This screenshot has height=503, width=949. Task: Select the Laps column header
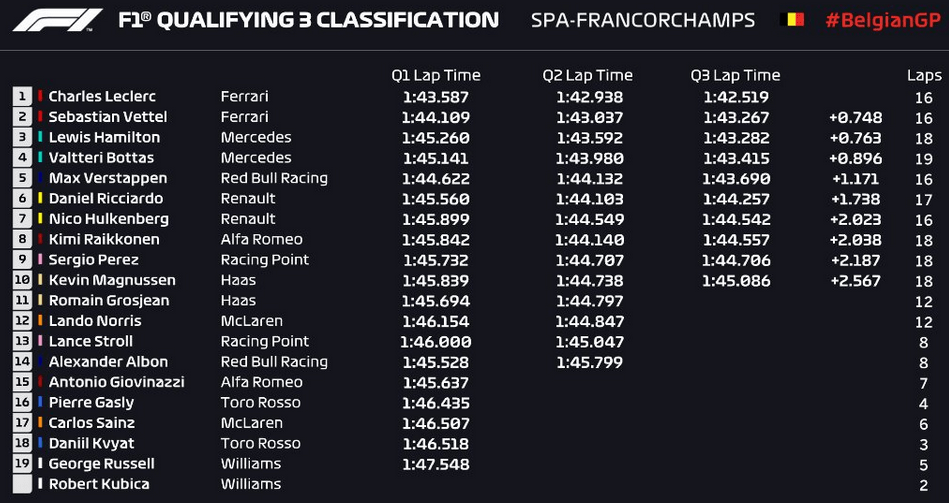924,76
